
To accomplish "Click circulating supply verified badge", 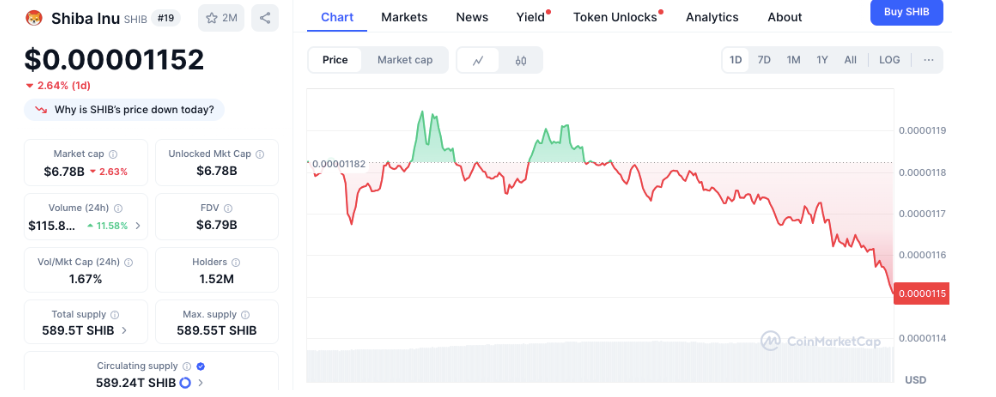I will [201, 366].
